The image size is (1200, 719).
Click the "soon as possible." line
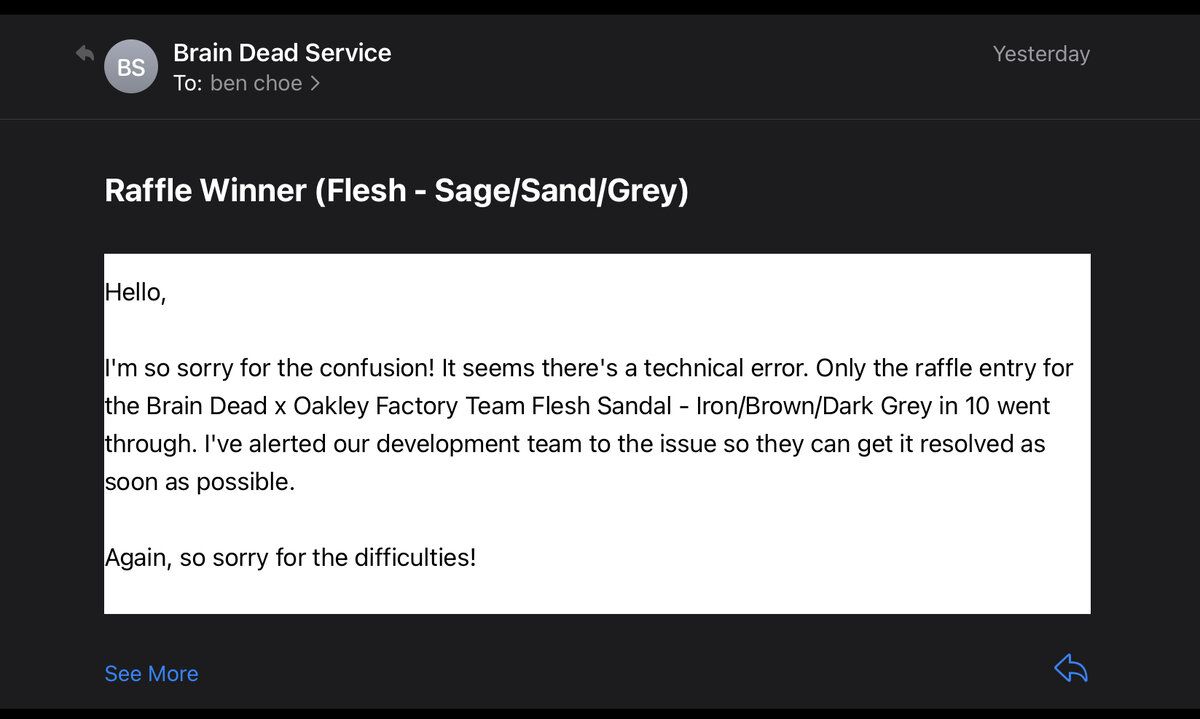coord(200,482)
